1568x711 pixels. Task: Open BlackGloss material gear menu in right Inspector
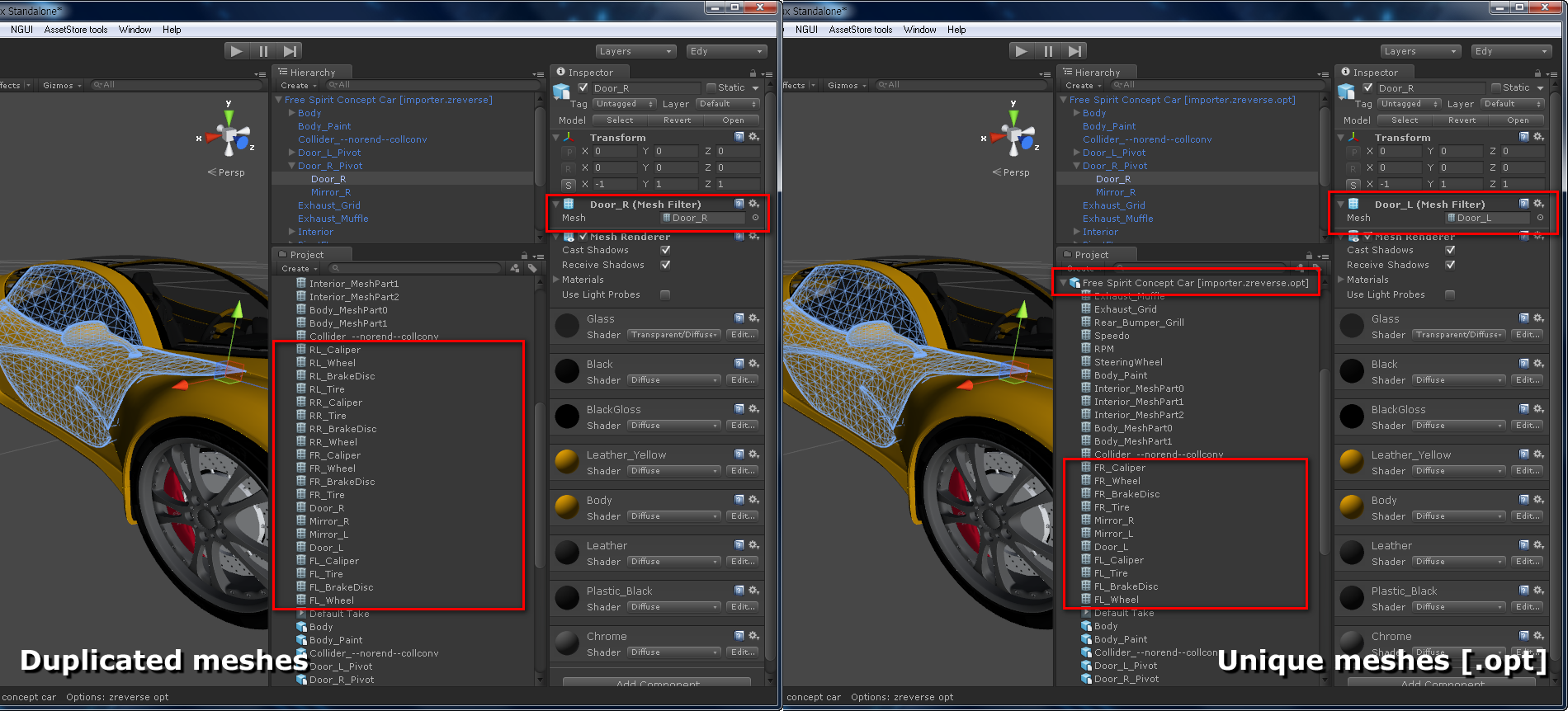point(1538,409)
